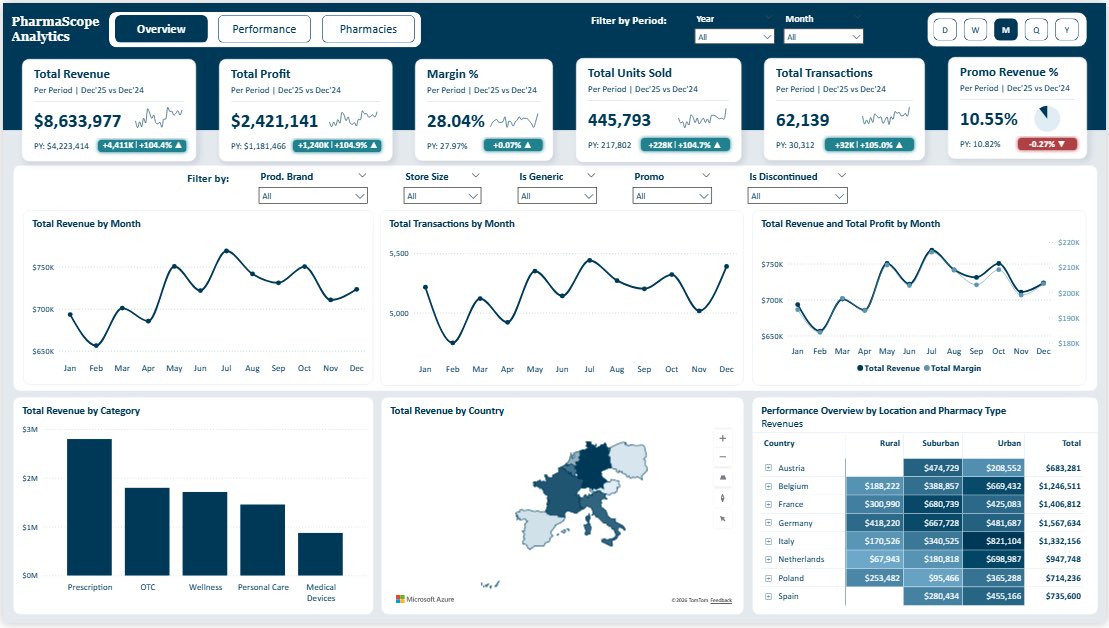
Task: Select weekly granularity W button
Action: [x=975, y=30]
